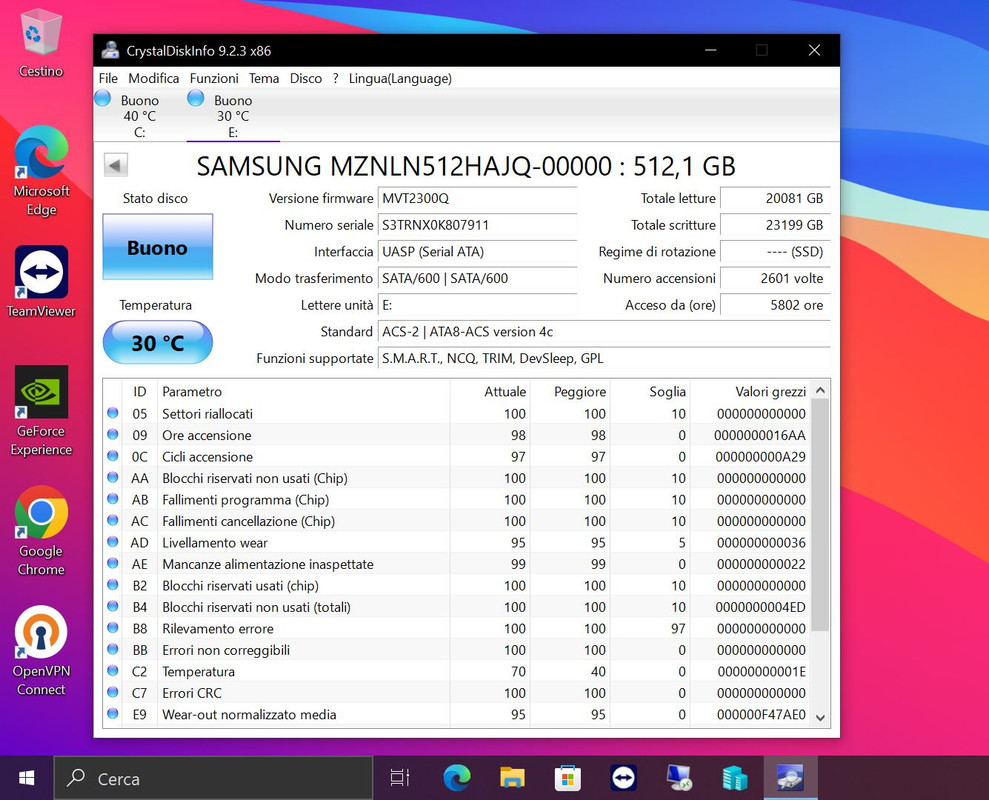
Task: Launch Microsoft Edge from the desktop shortcut
Action: tap(41, 170)
